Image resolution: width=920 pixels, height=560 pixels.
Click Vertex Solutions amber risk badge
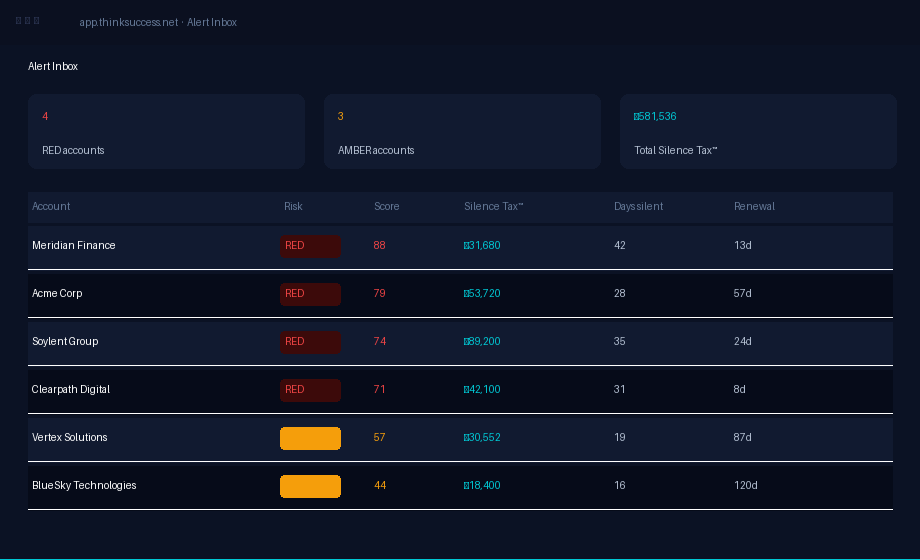(x=310, y=438)
